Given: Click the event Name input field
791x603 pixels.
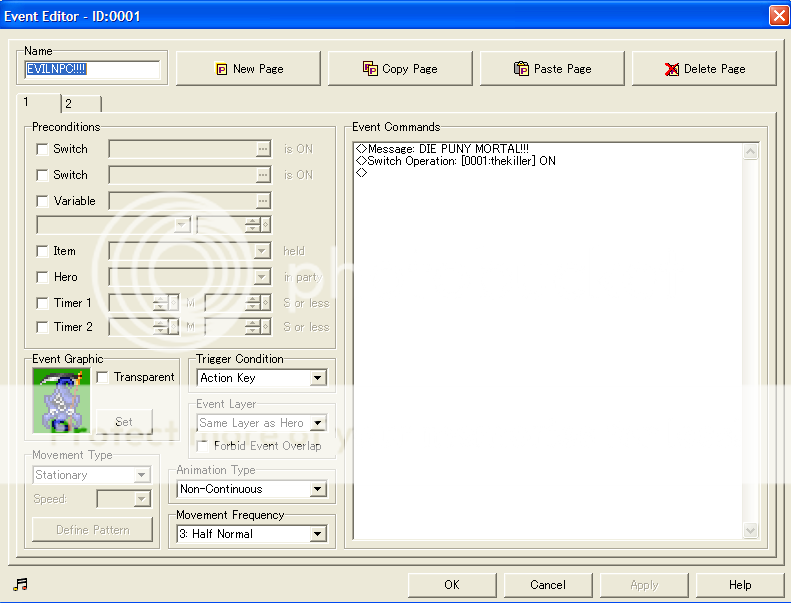Looking at the screenshot, I should click(x=91, y=70).
